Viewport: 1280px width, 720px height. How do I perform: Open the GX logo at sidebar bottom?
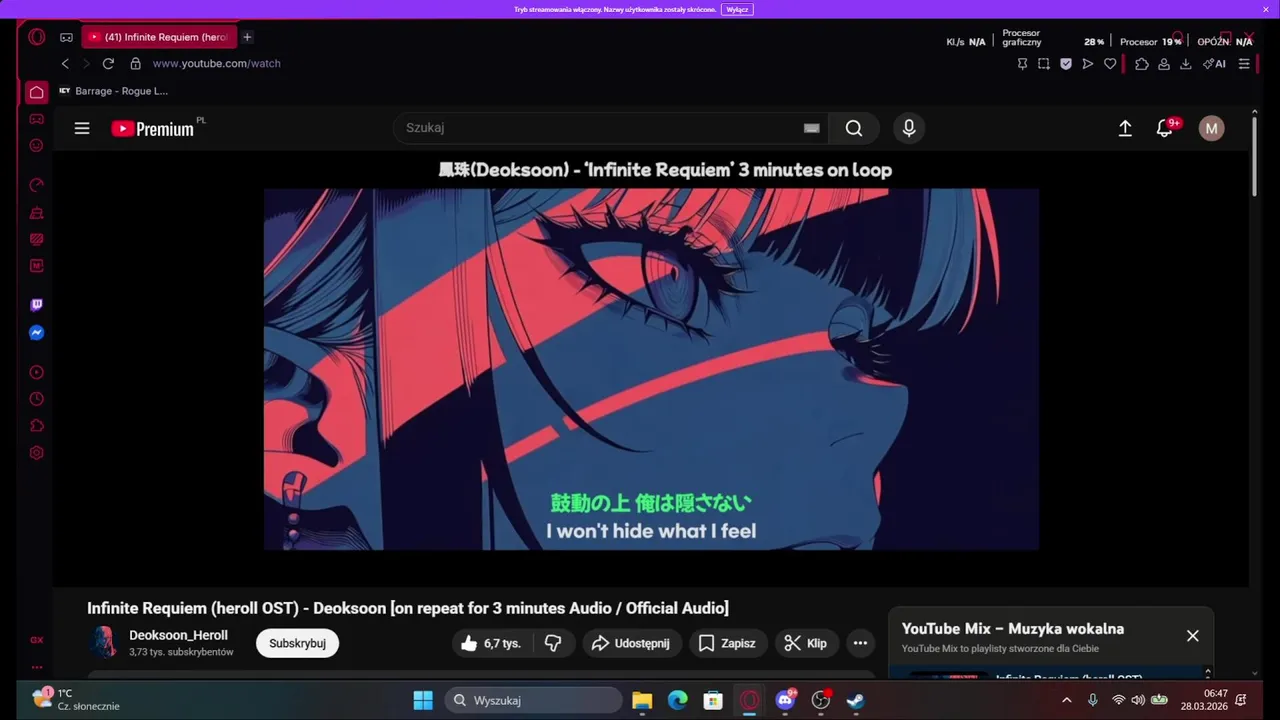point(37,640)
